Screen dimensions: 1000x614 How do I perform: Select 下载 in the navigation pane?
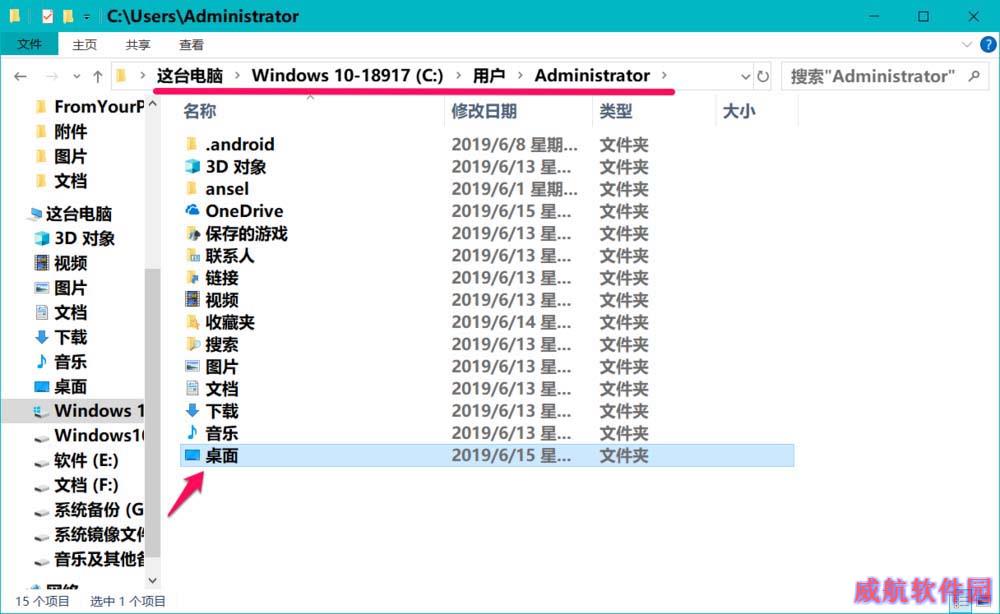coord(61,337)
